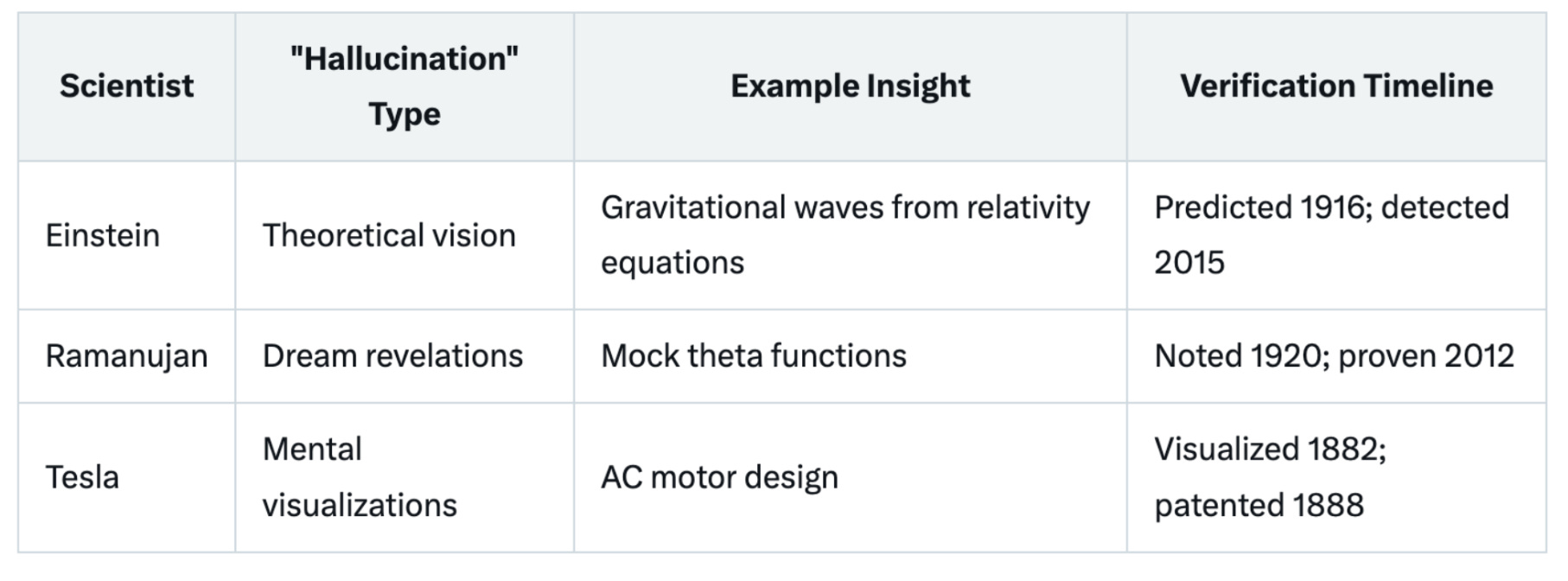This screenshot has height=581, width=1568.
Task: Select the Mental visualizations cell
Action: 405,477
